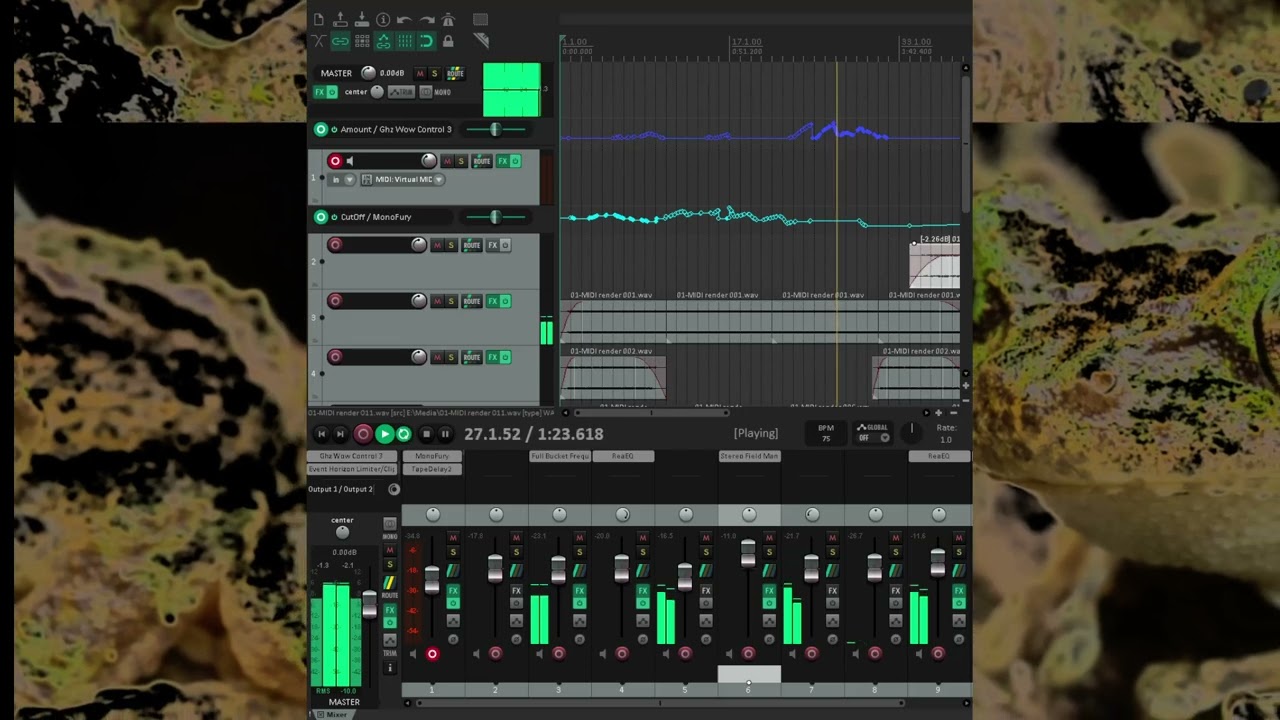Open ROUTE for track 4
Viewport: 1280px width, 720px height.
[x=471, y=357]
